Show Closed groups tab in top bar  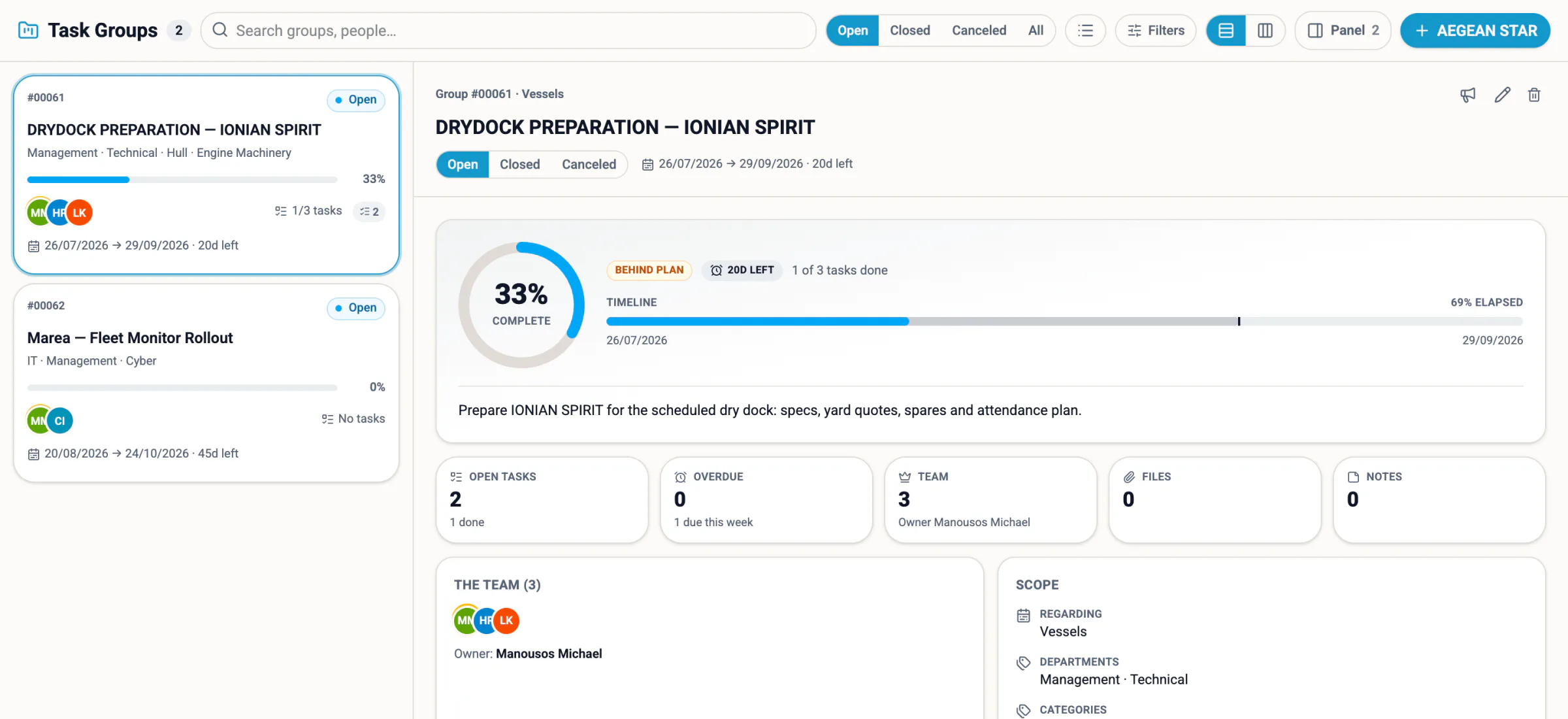(x=909, y=31)
